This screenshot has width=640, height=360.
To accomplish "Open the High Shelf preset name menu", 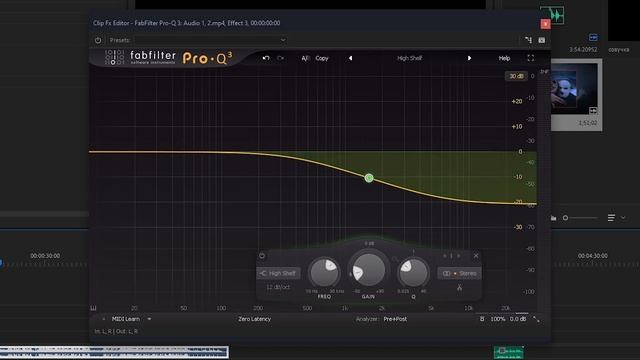I will click(x=409, y=58).
